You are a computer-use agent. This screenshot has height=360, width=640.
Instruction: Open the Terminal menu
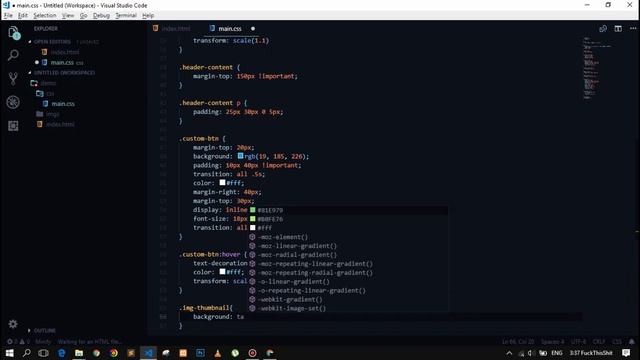coord(126,16)
